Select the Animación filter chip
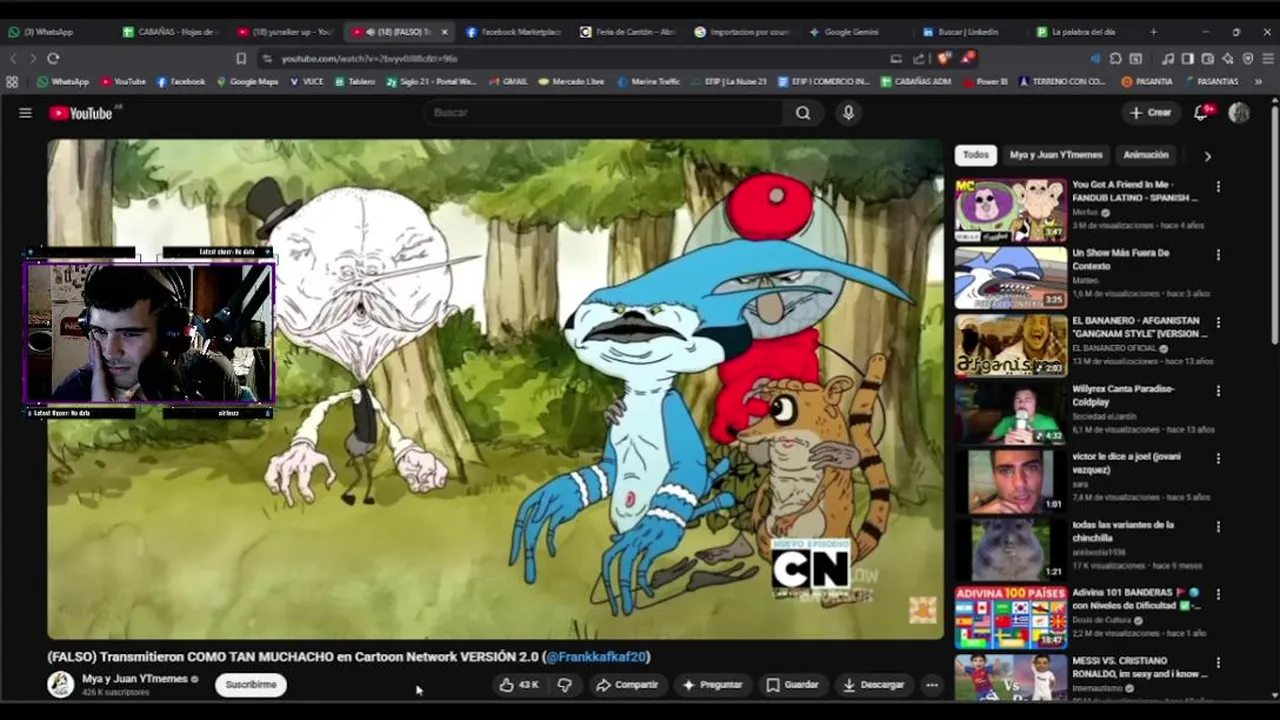The width and height of the screenshot is (1280, 720). [x=1146, y=155]
